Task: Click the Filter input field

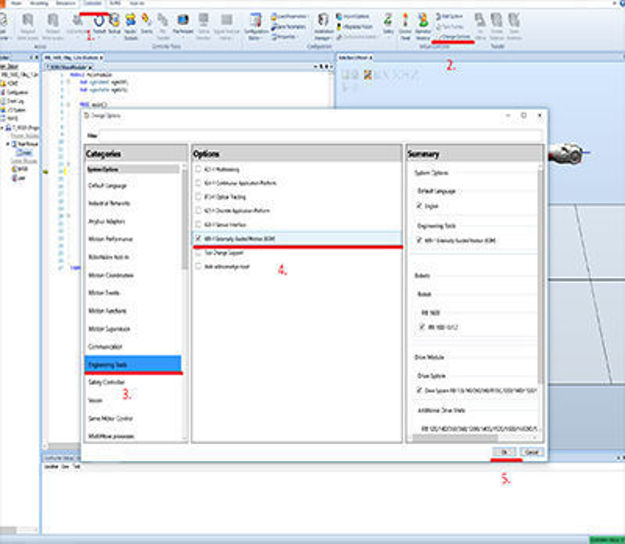Action: (320, 134)
